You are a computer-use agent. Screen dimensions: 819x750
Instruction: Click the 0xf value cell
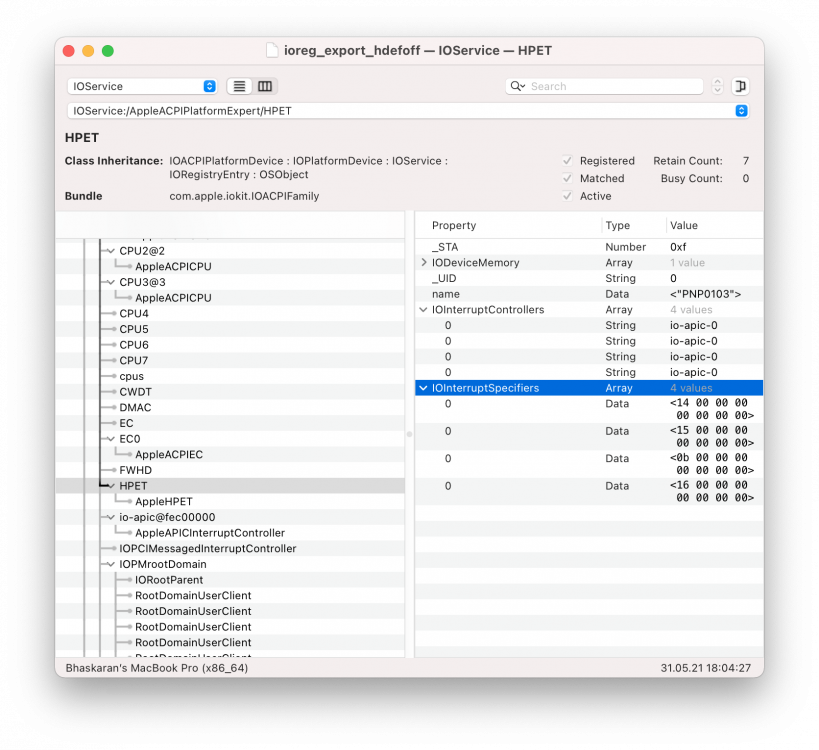click(678, 247)
